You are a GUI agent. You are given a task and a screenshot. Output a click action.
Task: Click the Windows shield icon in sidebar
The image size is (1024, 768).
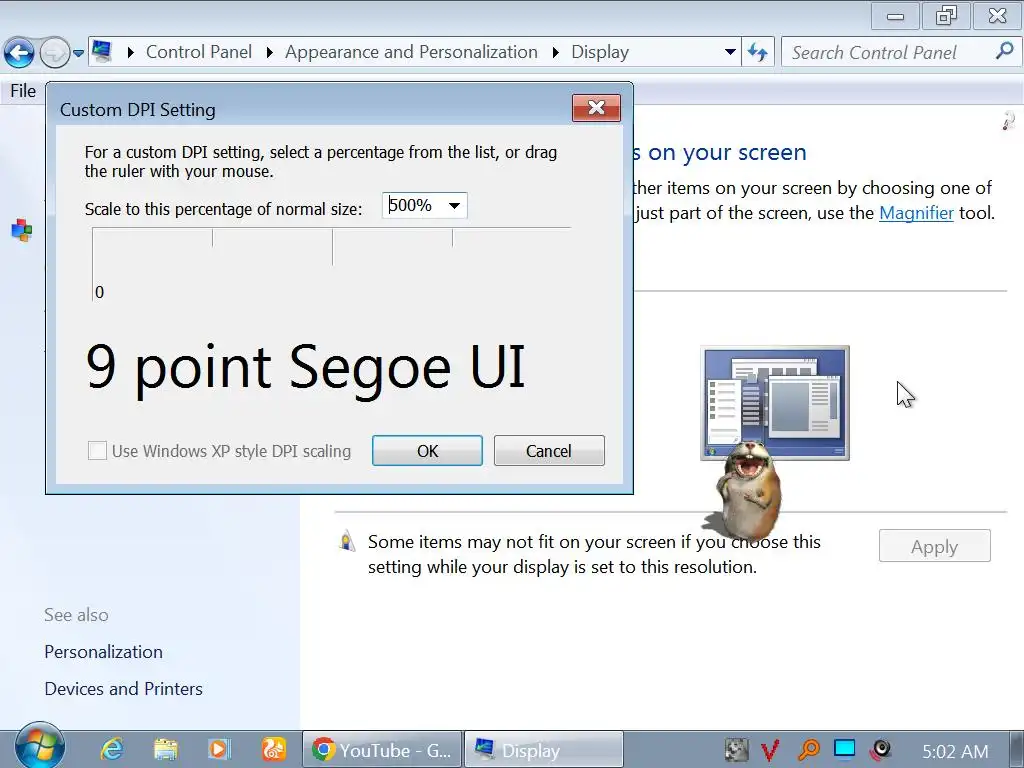click(22, 231)
